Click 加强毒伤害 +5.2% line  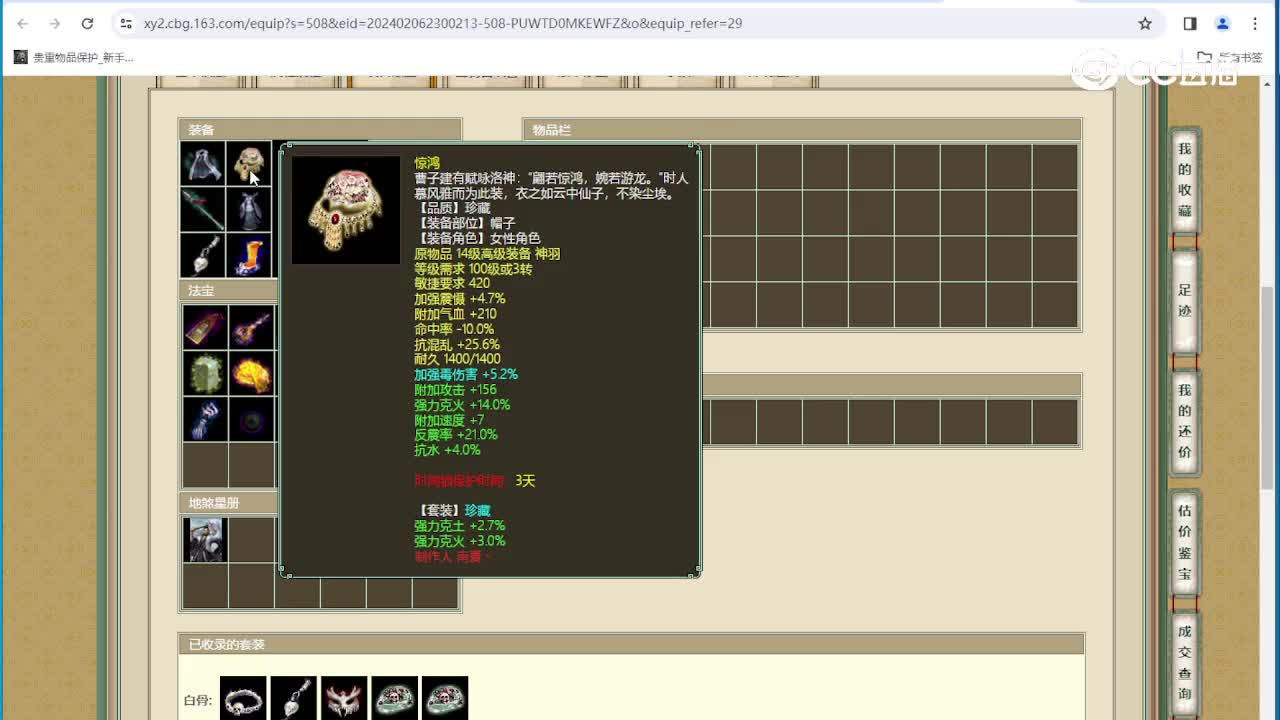466,374
